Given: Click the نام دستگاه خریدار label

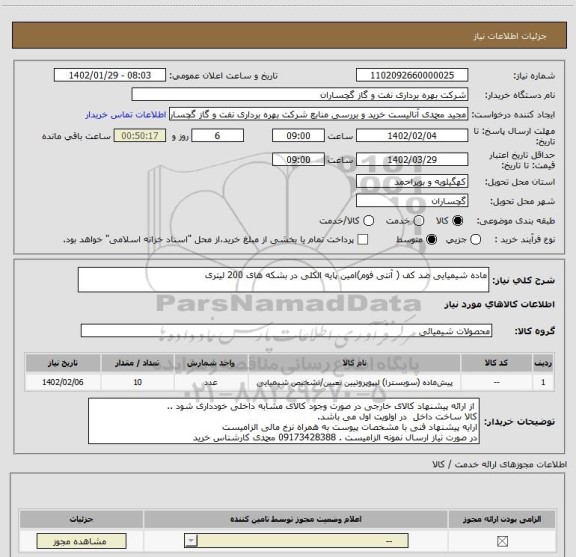Looking at the screenshot, I should pos(520,95).
